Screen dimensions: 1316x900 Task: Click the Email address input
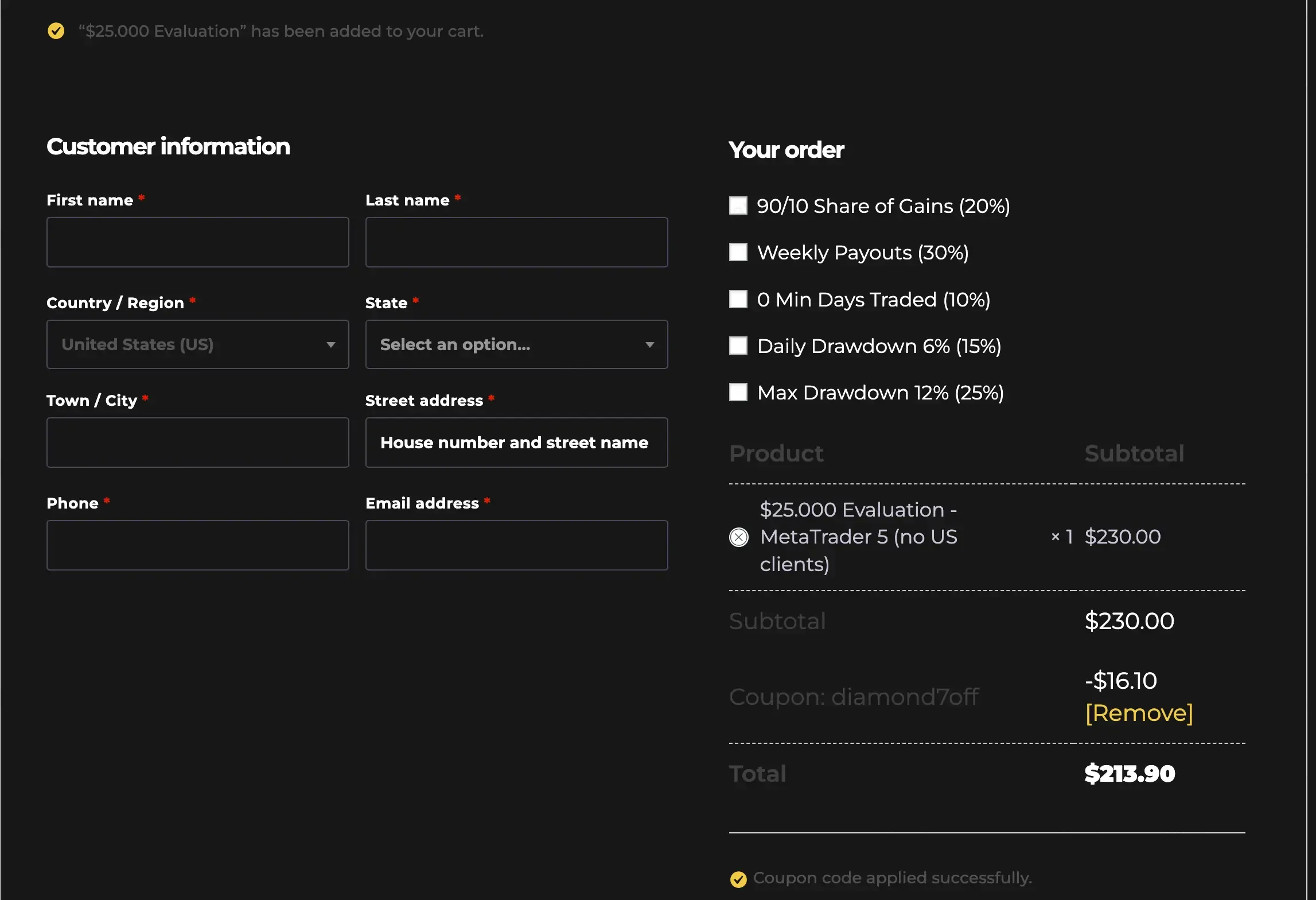click(516, 545)
